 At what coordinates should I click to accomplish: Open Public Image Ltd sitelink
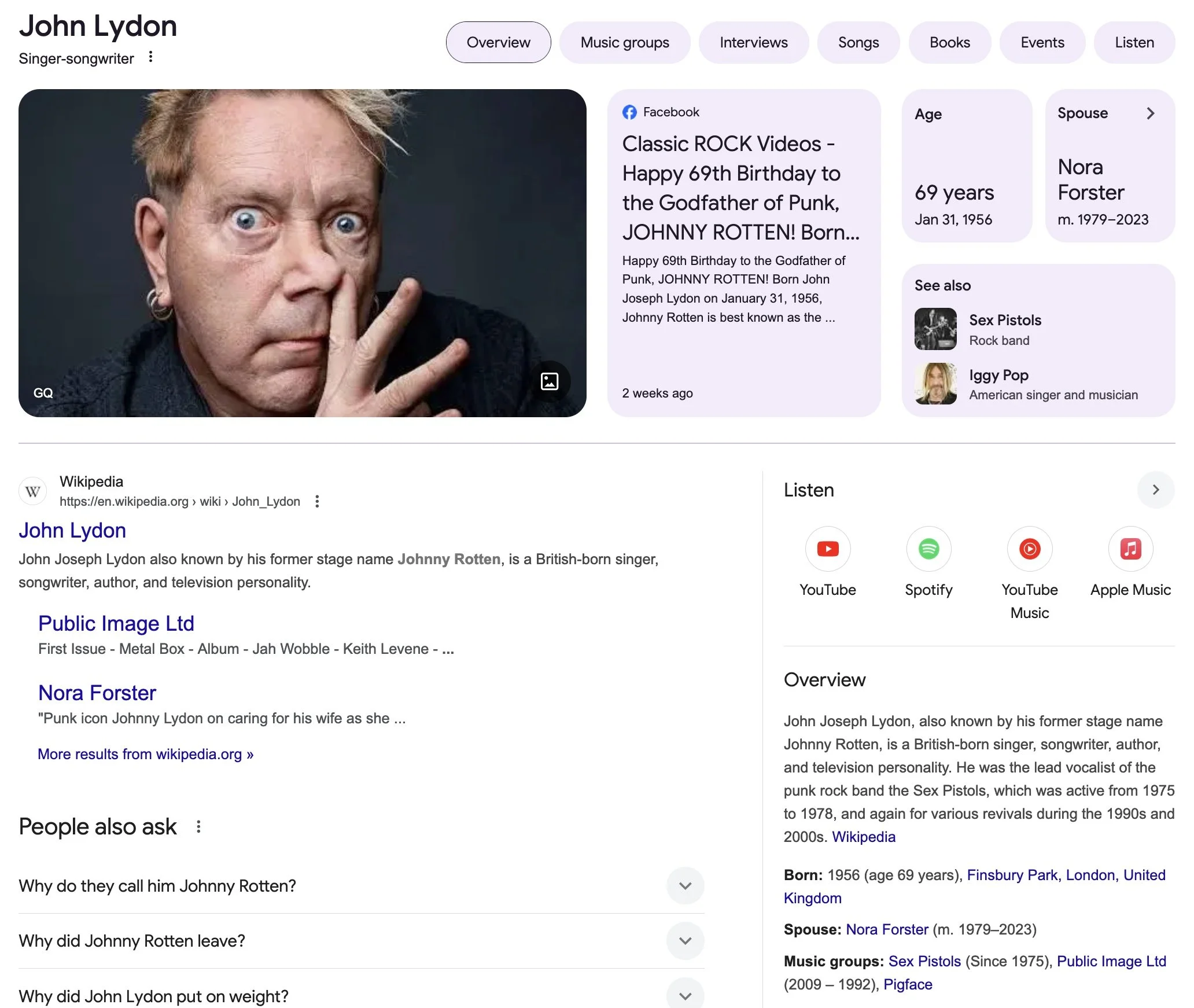116,623
